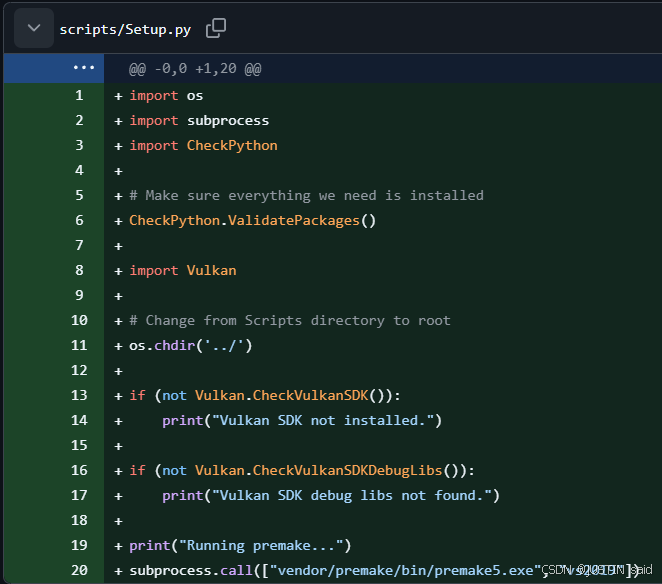Click the 'import Vulkan' code line

click(183, 270)
